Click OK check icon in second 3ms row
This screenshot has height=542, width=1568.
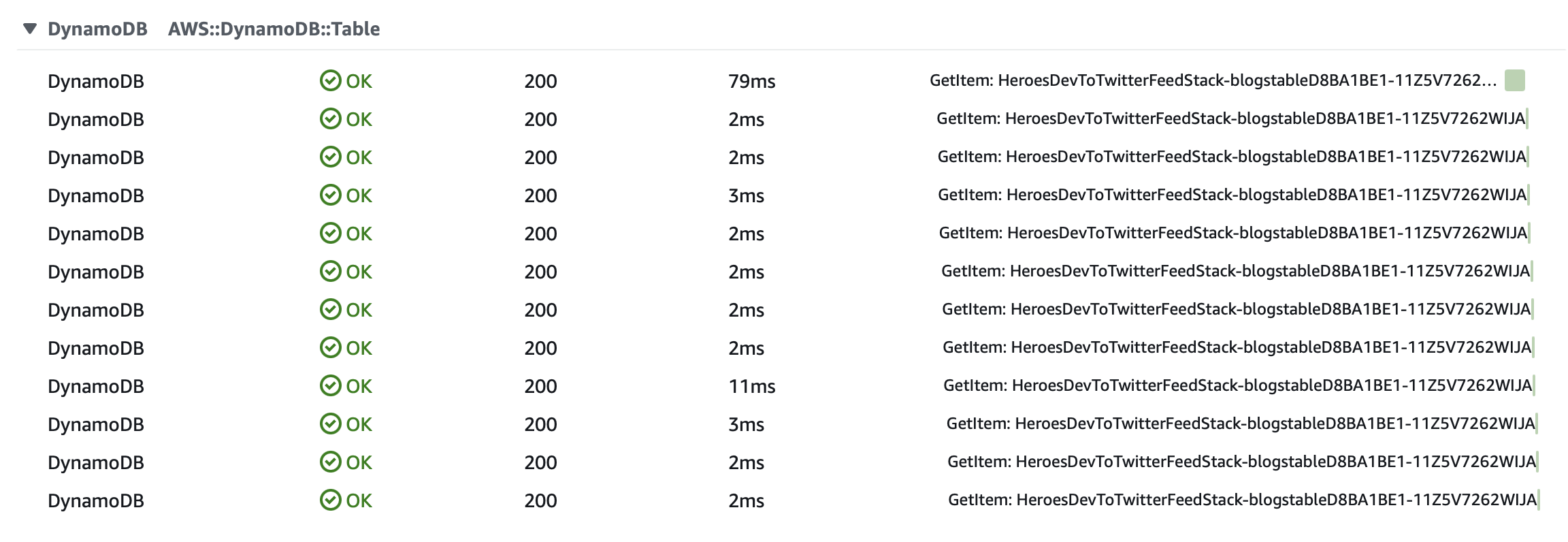coord(330,424)
